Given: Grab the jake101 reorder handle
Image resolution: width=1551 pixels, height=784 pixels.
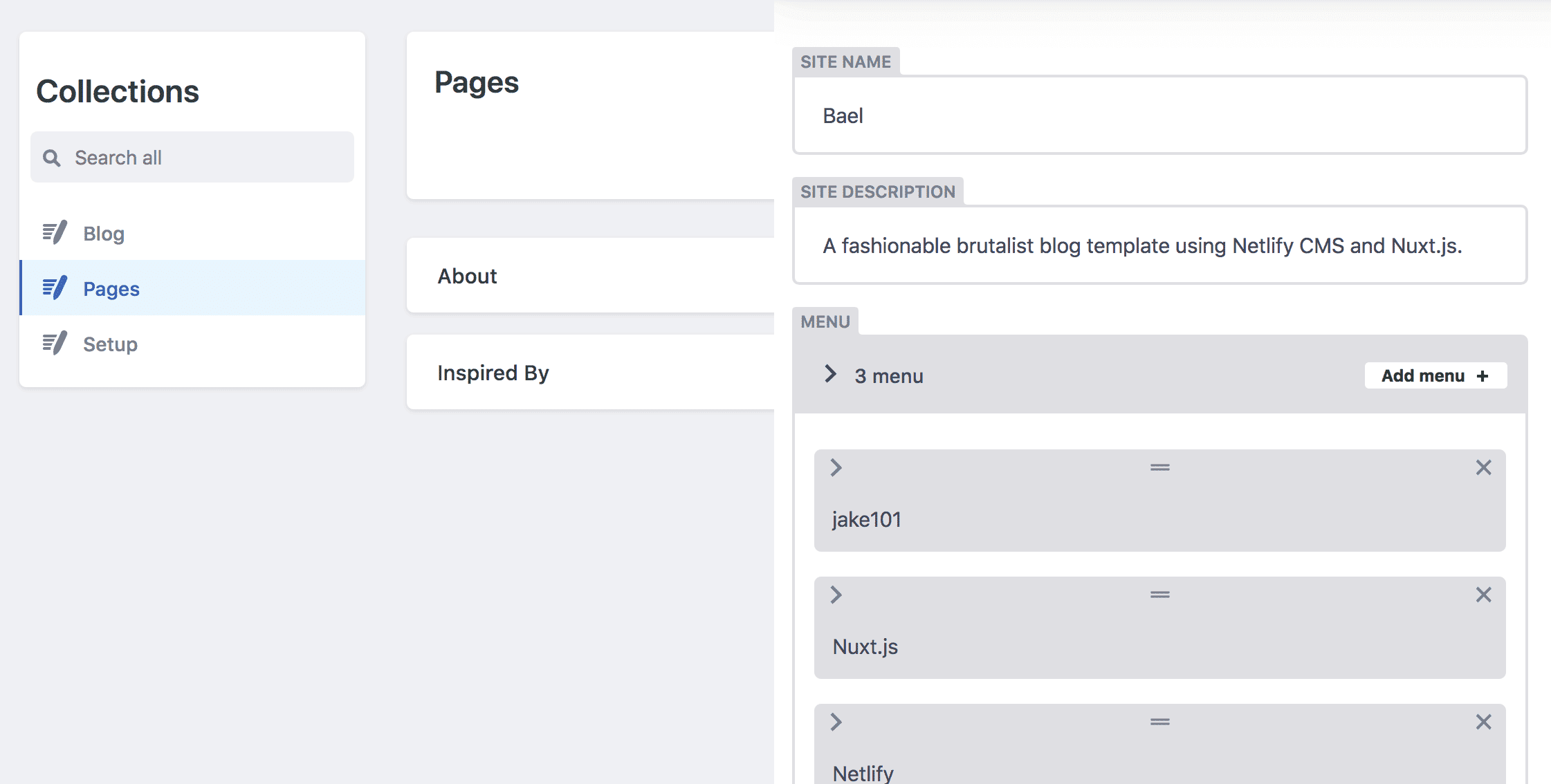Looking at the screenshot, I should pyautogui.click(x=1160, y=467).
